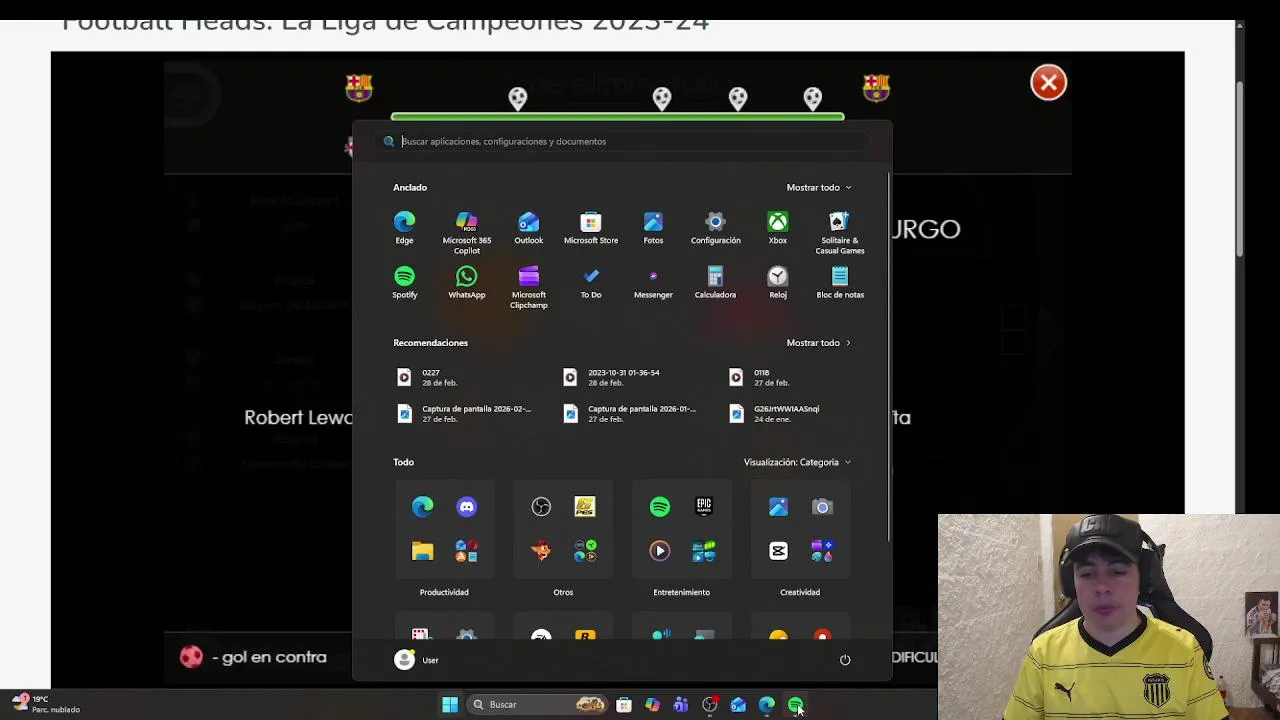The width and height of the screenshot is (1280, 720).
Task: Open Copilot from the taskbar
Action: pyautogui.click(x=652, y=705)
